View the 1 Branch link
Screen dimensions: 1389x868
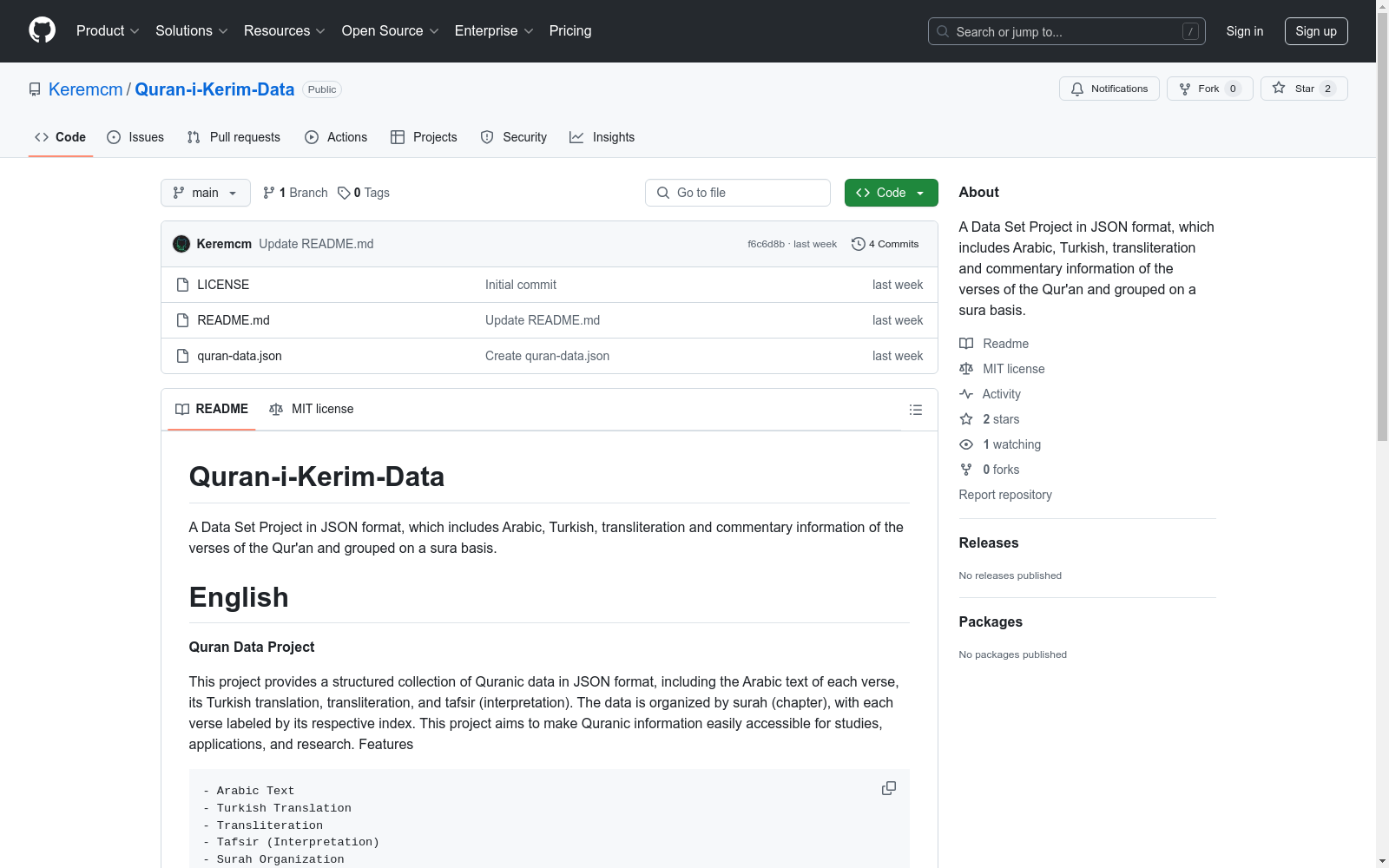tap(295, 193)
